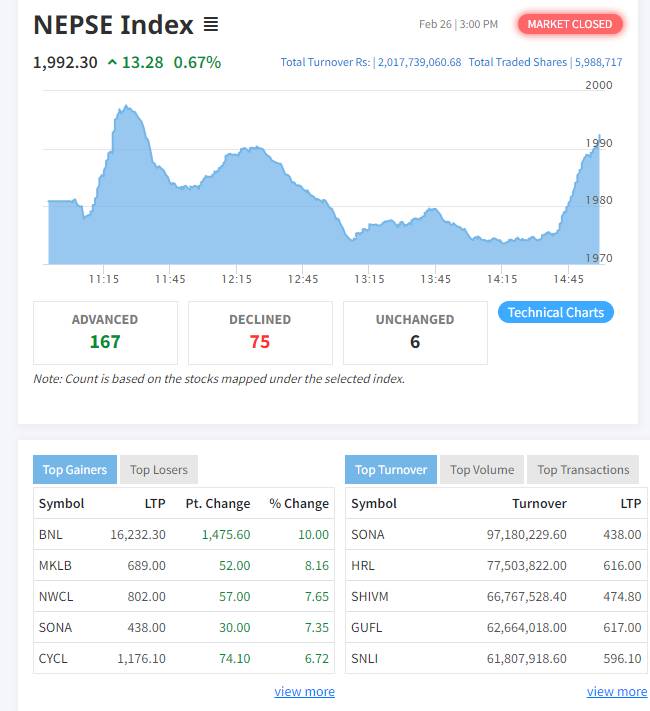
Task: Click the Advanced count box showing 167
Action: (105, 333)
